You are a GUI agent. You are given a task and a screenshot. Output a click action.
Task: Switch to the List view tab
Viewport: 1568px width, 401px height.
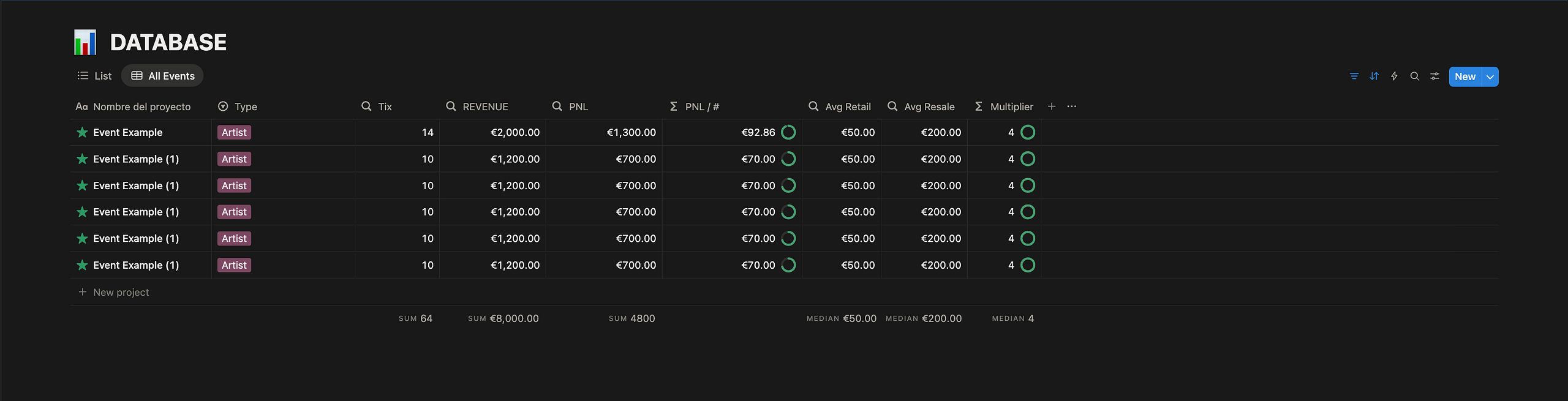pos(94,76)
